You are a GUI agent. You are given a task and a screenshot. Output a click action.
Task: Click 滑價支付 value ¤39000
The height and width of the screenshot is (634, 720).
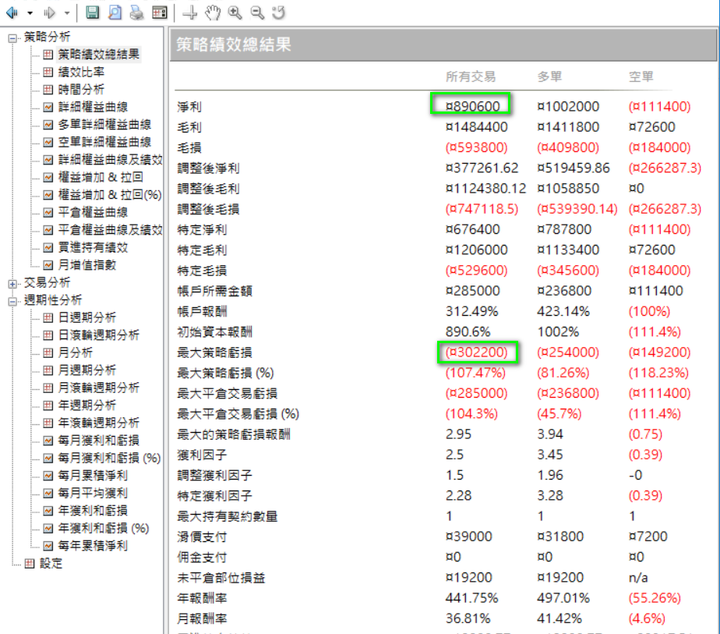tap(469, 536)
